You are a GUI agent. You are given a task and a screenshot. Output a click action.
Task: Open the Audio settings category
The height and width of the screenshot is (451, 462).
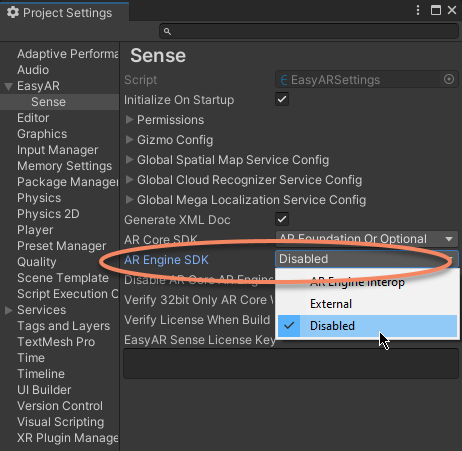tap(33, 70)
